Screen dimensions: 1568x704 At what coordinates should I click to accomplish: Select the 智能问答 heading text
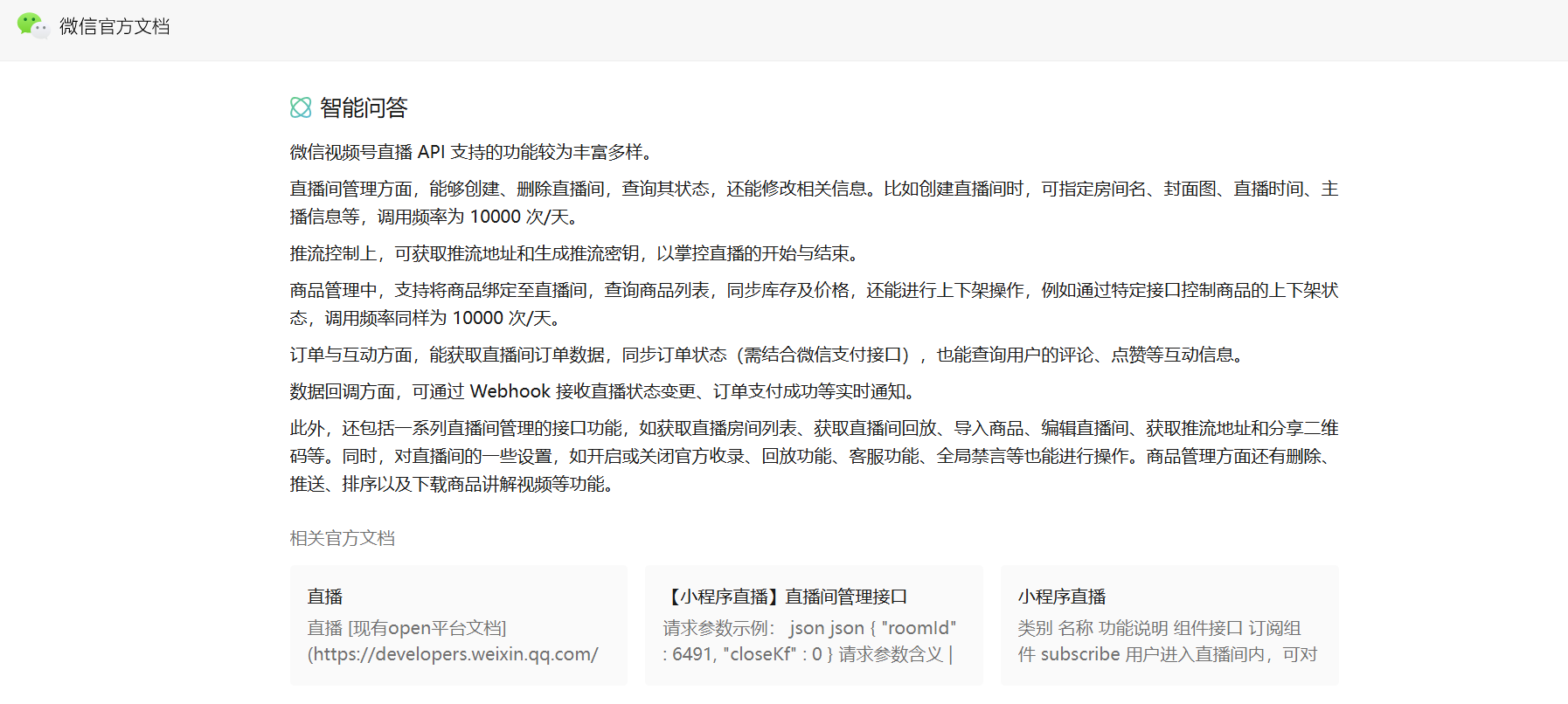(x=364, y=107)
